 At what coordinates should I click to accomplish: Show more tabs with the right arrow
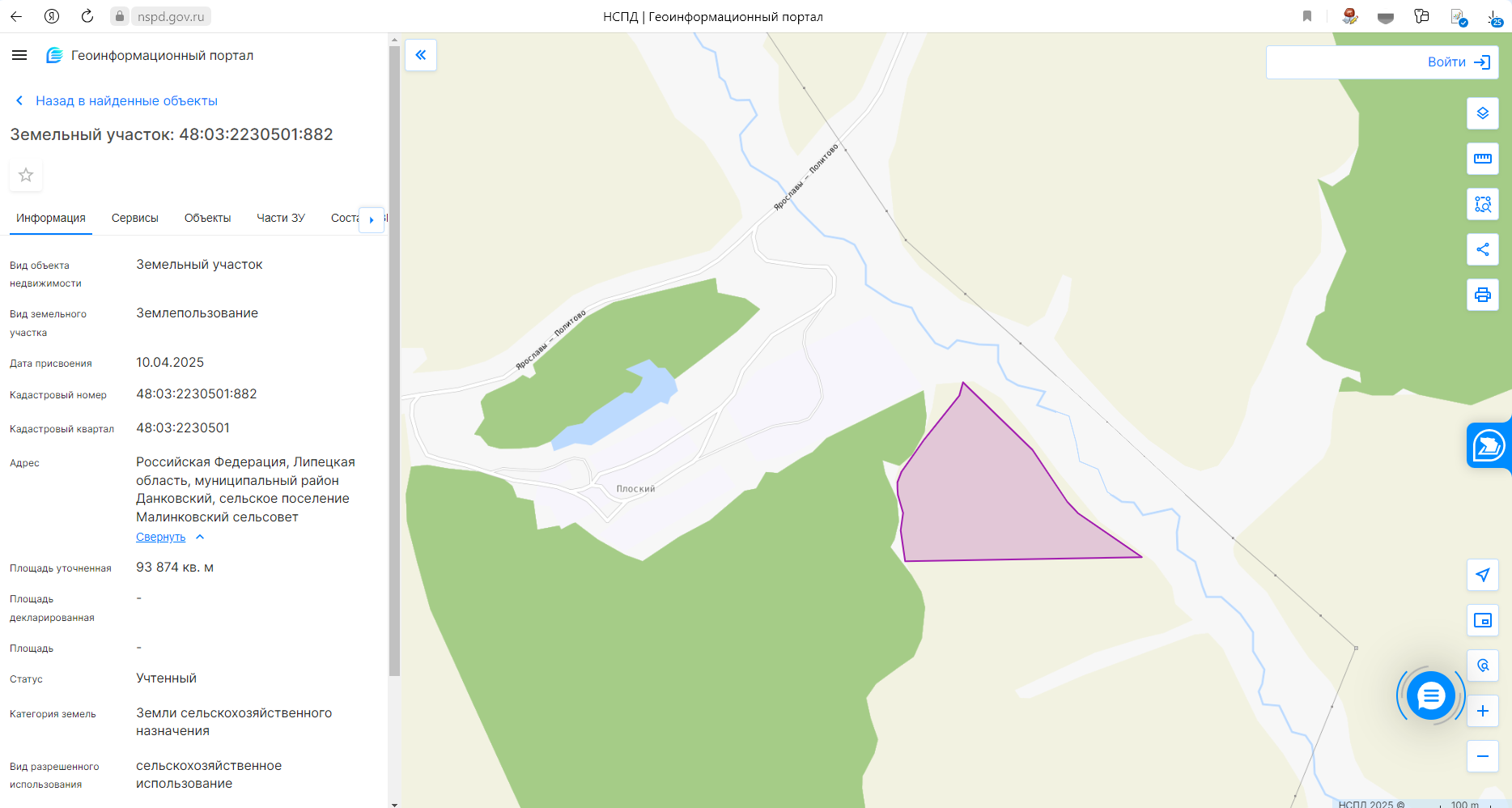tap(372, 219)
